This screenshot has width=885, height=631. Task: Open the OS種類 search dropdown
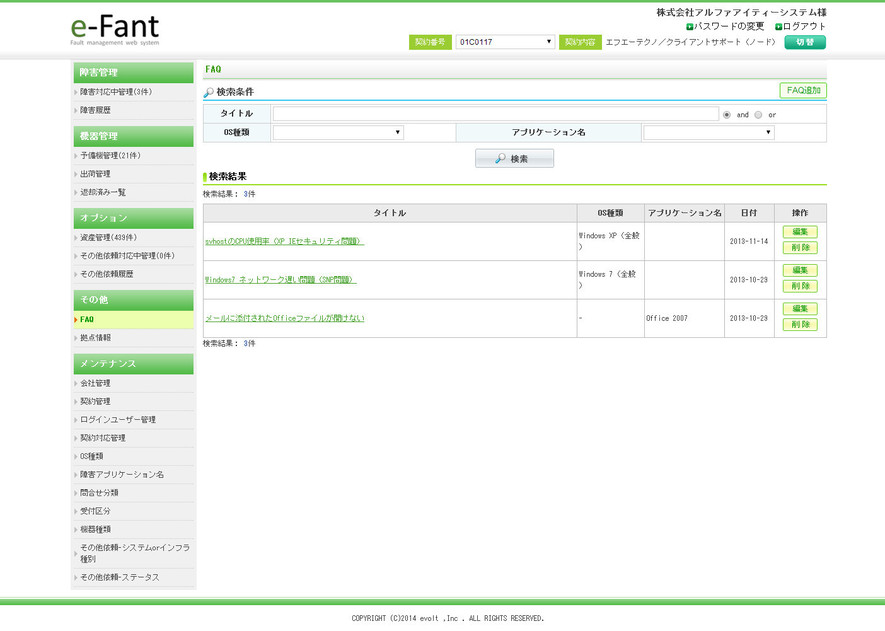tap(338, 132)
